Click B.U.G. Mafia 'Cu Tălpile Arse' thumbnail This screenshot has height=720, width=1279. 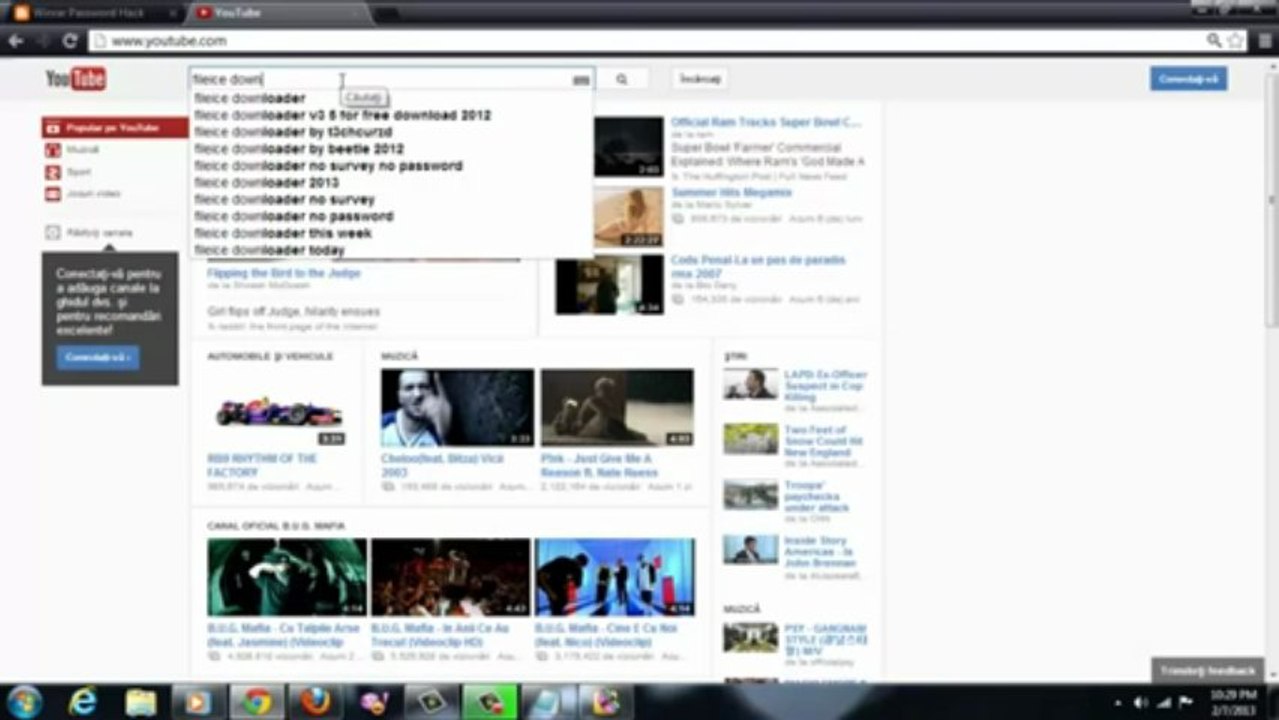tap(287, 578)
